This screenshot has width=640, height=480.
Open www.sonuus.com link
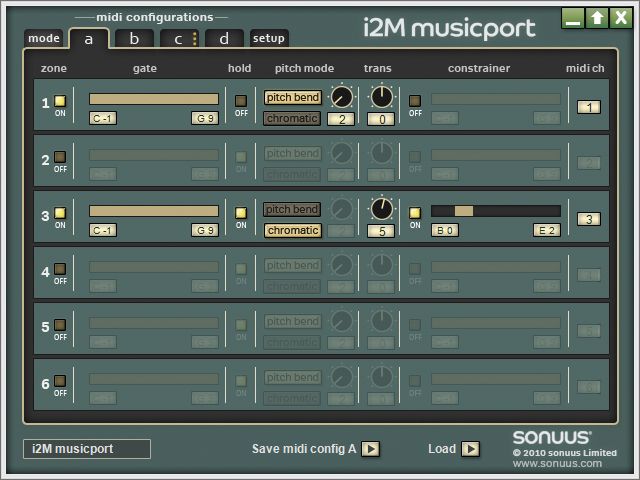(557, 464)
